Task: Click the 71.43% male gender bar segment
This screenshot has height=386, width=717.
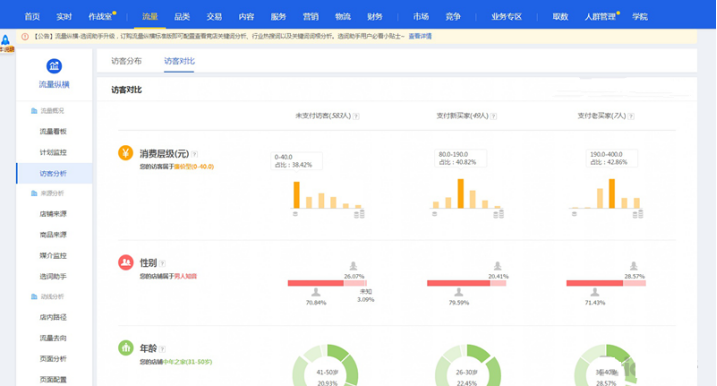Action: 594,283
